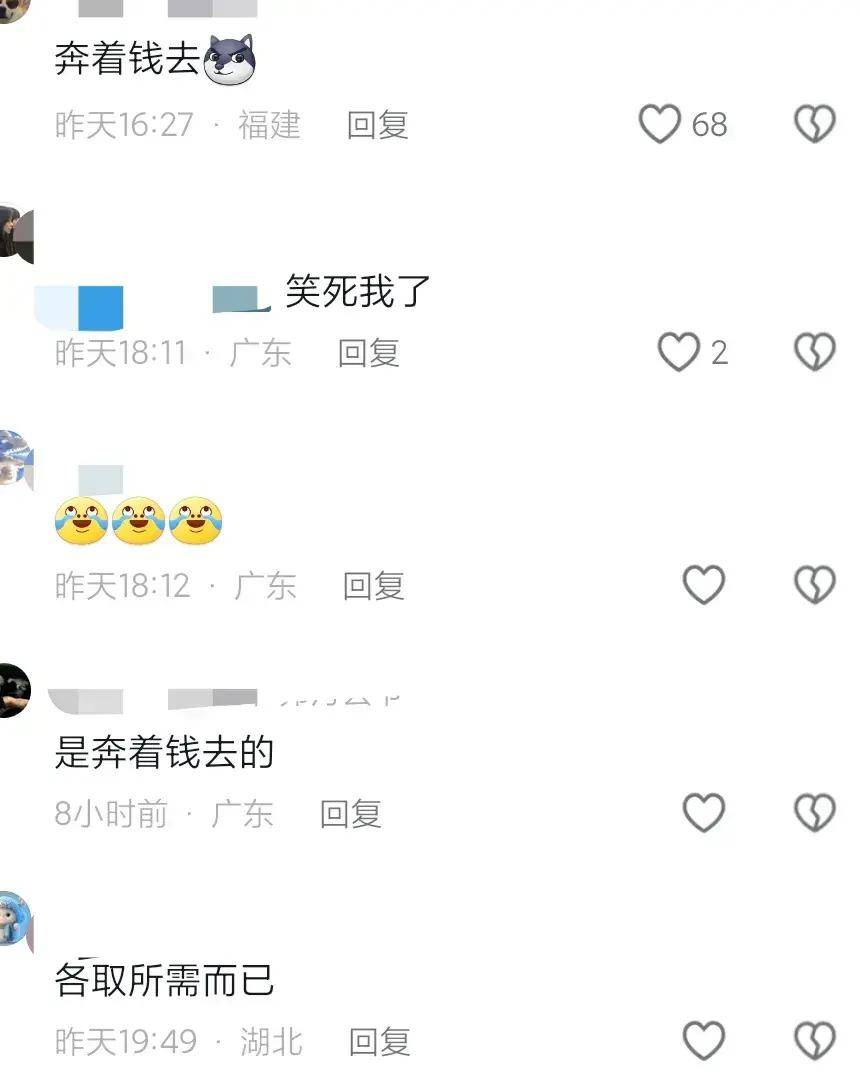Like the crying-laughing emoji comment
This screenshot has width=860, height=1079.
pyautogui.click(x=704, y=585)
